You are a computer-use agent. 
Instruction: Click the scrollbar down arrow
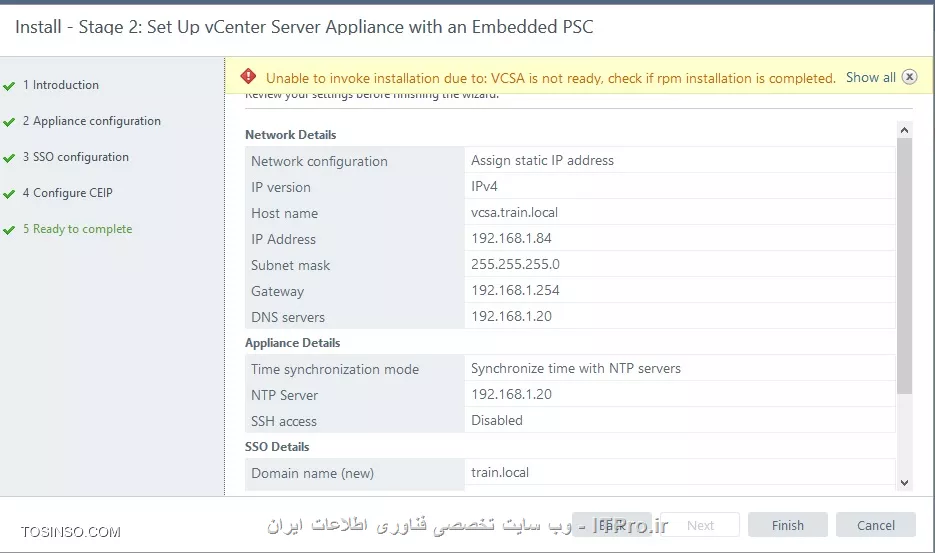click(x=905, y=483)
